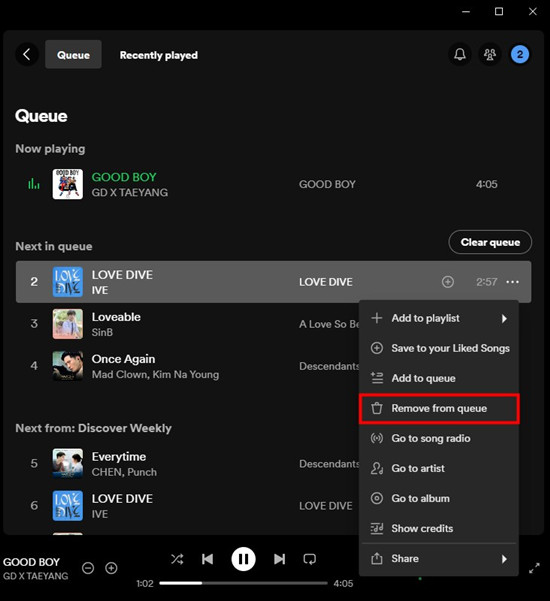Screen dimensions: 550x601
Task: Click the Everytime album cover thumbnail
Action: pos(67,463)
